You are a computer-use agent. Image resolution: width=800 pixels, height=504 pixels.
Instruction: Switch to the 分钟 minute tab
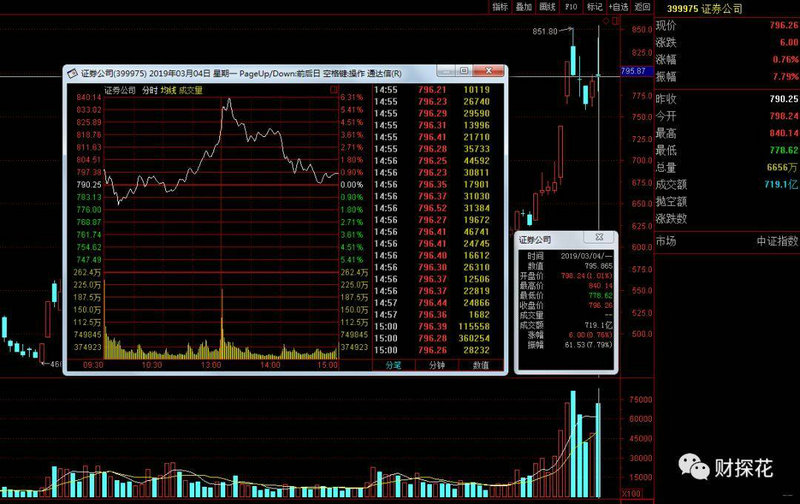coord(437,366)
